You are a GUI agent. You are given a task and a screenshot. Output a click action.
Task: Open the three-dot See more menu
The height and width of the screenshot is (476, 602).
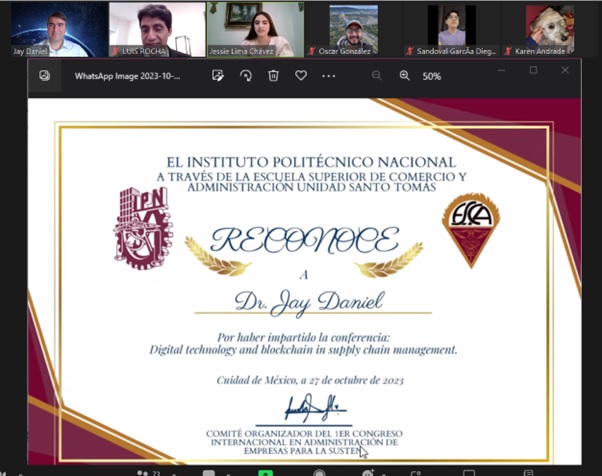[x=329, y=76]
